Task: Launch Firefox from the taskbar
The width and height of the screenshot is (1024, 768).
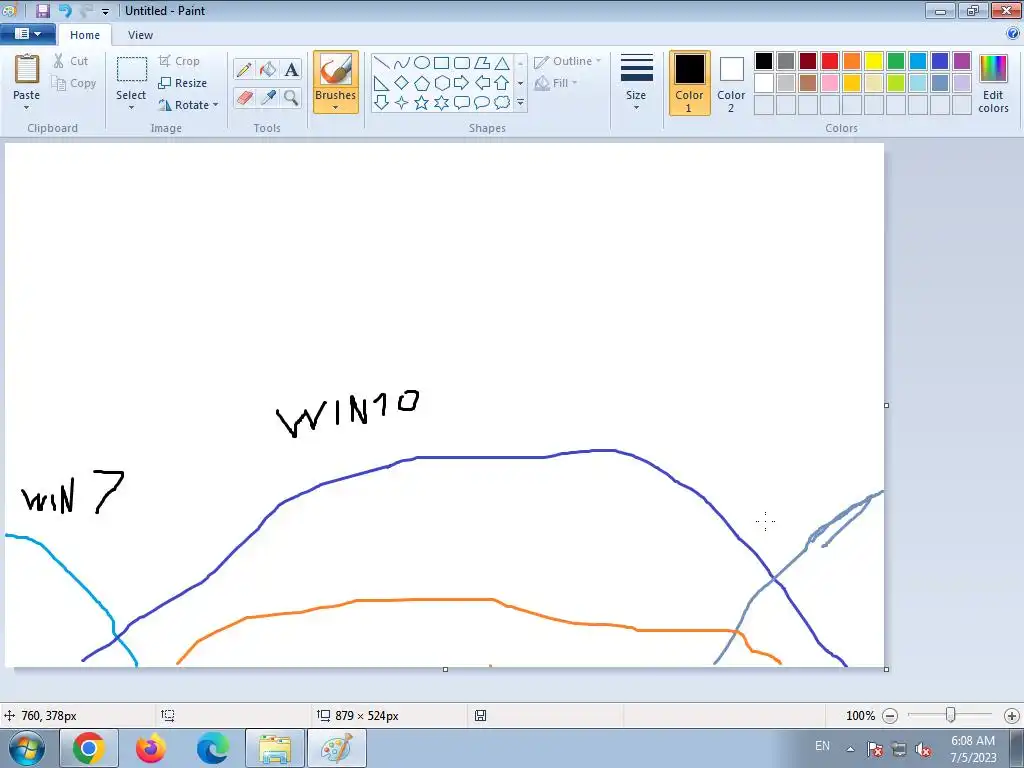Action: [151, 748]
